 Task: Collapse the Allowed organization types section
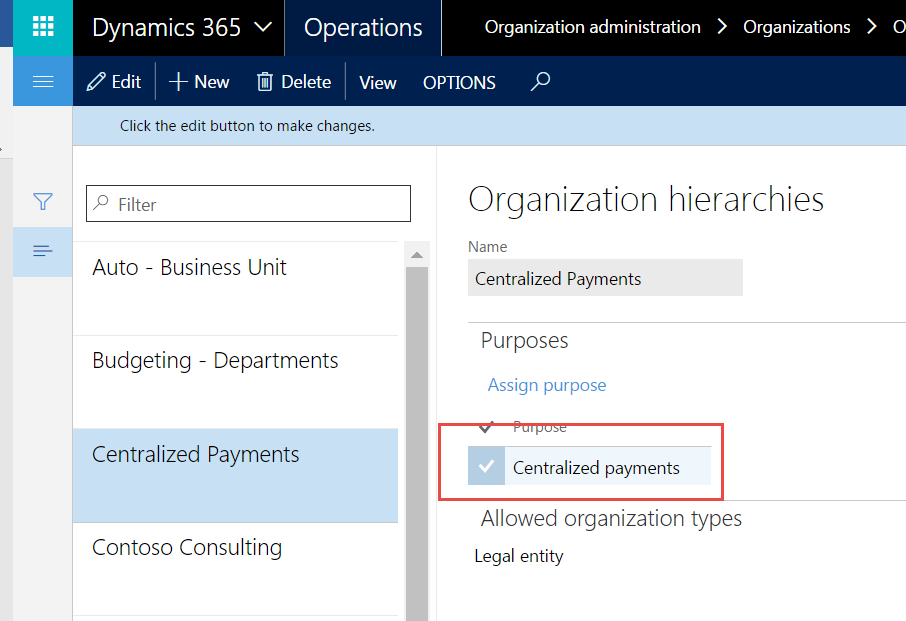[611, 518]
